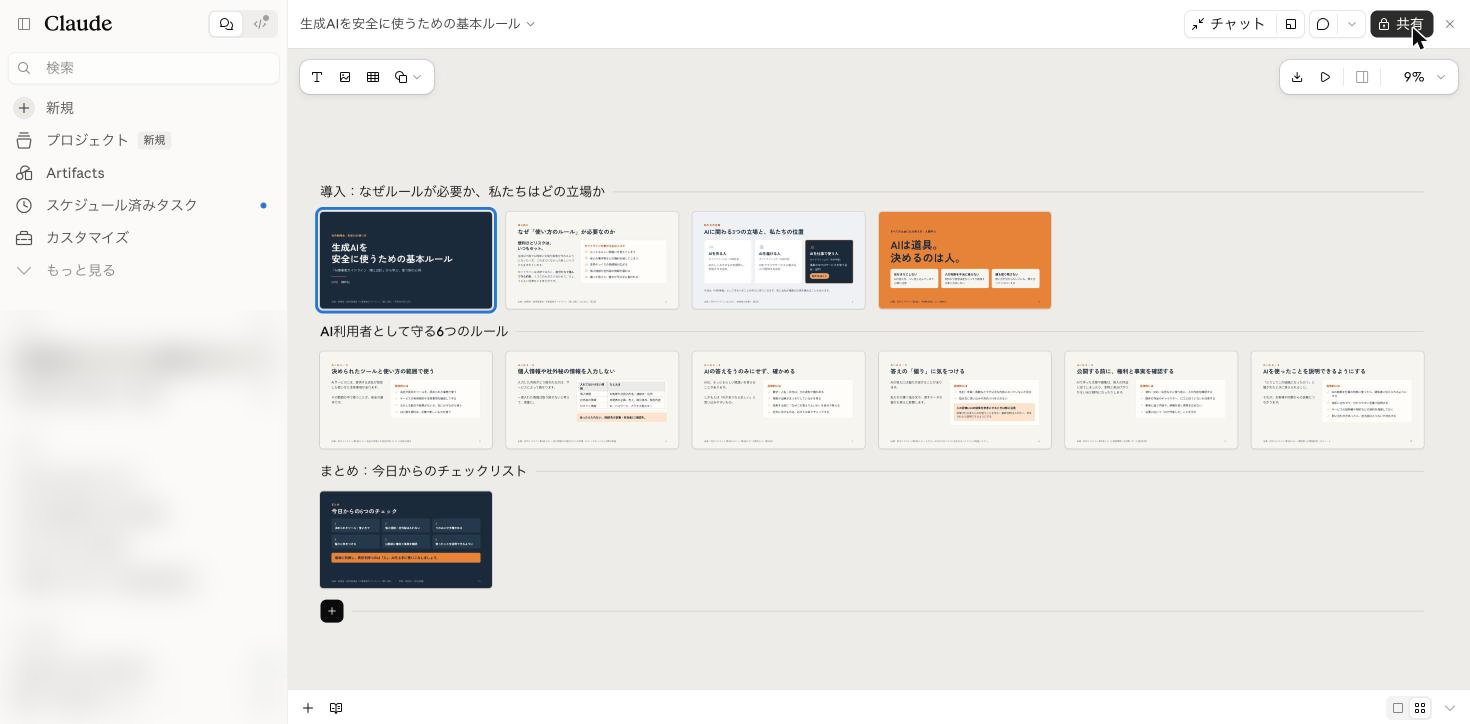Start a new chat with 新規
Image resolution: width=1470 pixels, height=724 pixels.
pyautogui.click(x=144, y=107)
